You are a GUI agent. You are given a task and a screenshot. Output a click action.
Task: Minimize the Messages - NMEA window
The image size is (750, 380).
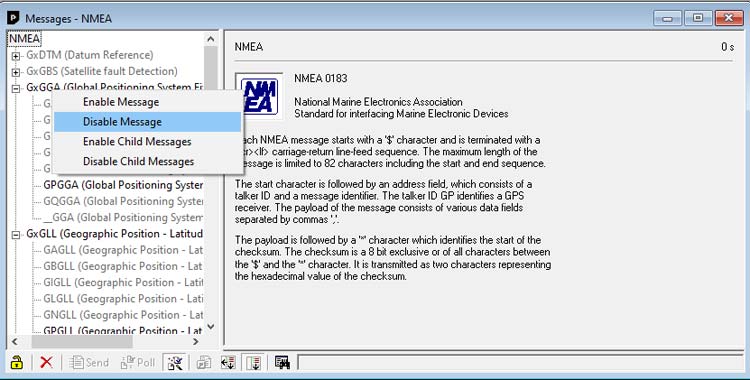[x=668, y=18]
